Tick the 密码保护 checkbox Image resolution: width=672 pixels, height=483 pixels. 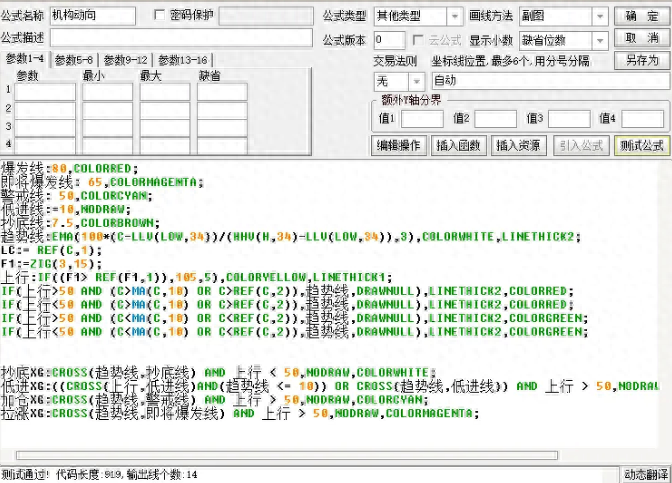pos(160,16)
